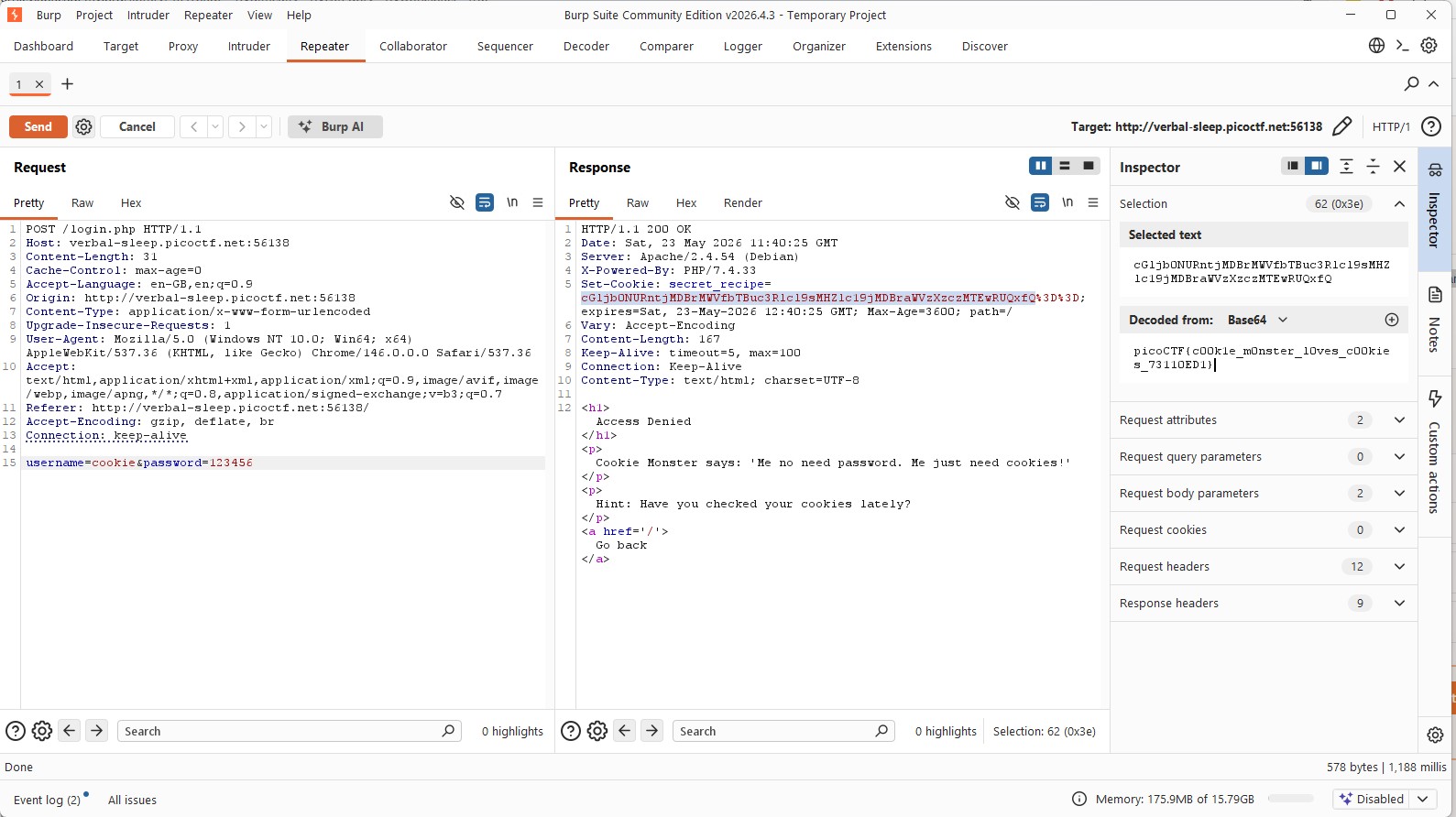Collapse the Repeater tab bar chevron
Viewport: 1456px width, 817px height.
1434,84
